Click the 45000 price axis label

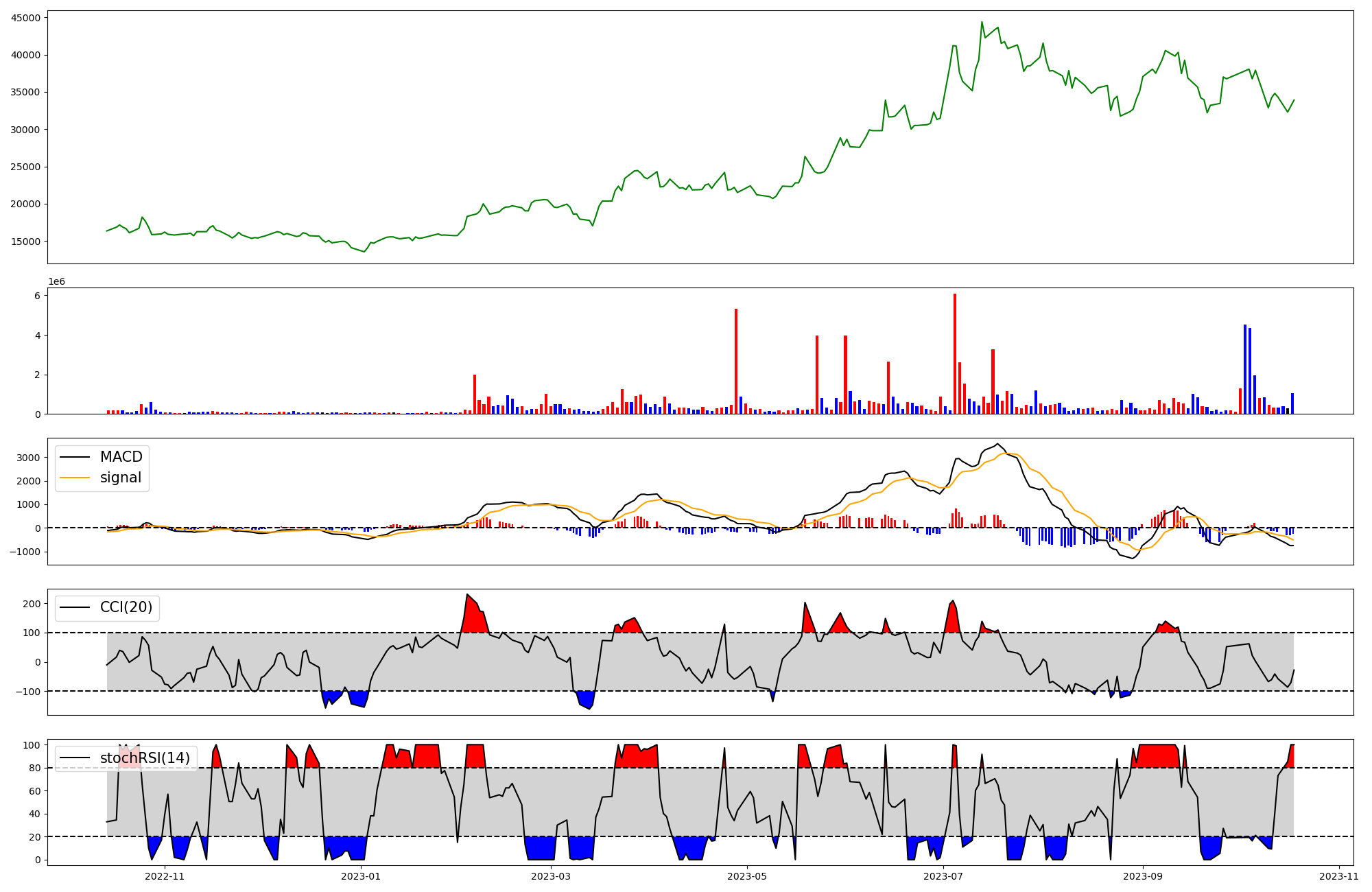26,18
